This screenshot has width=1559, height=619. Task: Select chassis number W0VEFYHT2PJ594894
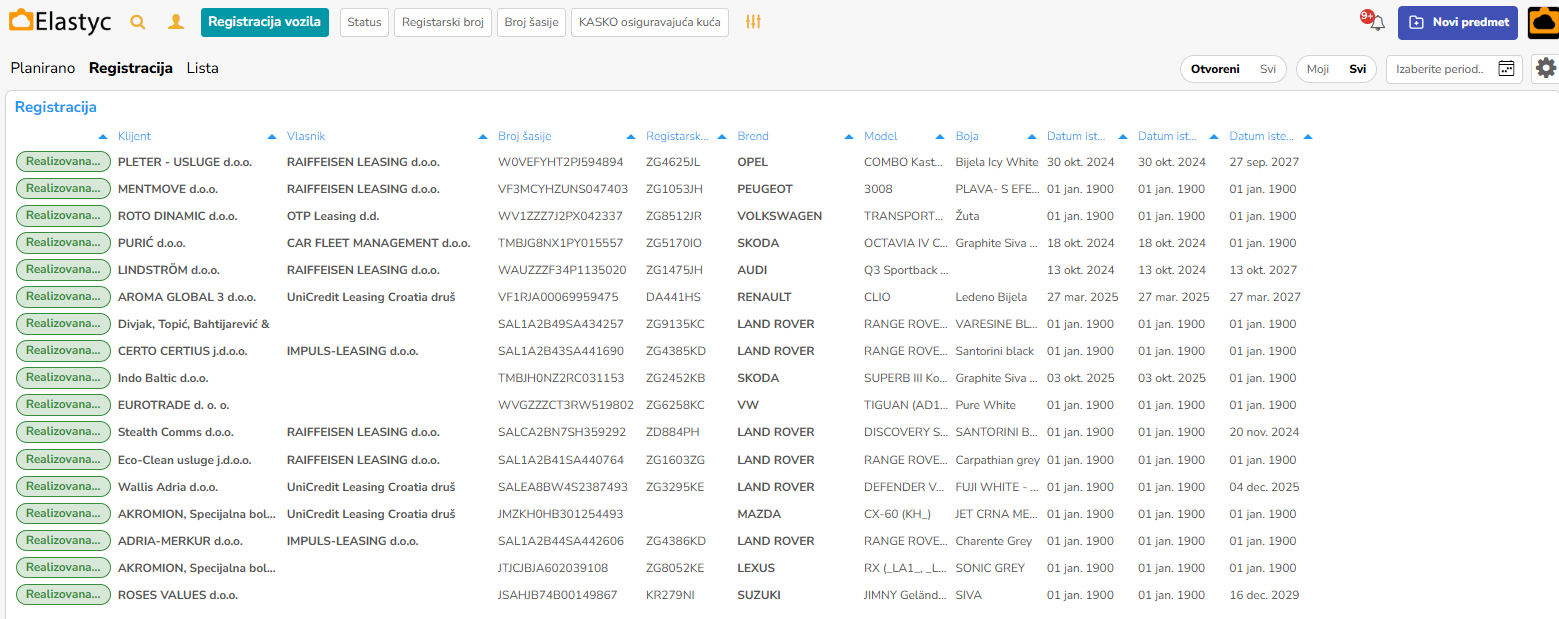coord(561,162)
